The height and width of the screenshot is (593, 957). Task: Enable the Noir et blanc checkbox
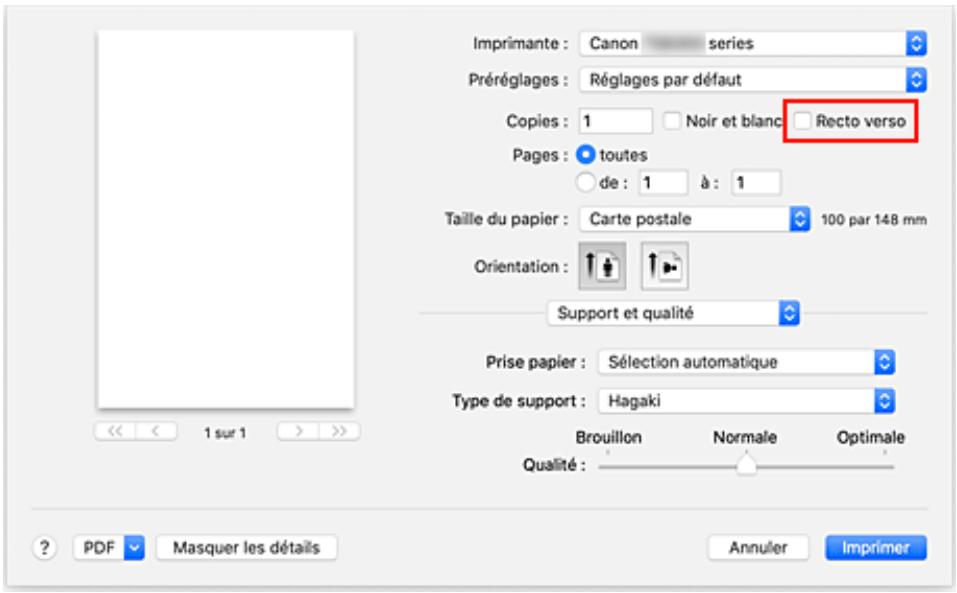(671, 121)
